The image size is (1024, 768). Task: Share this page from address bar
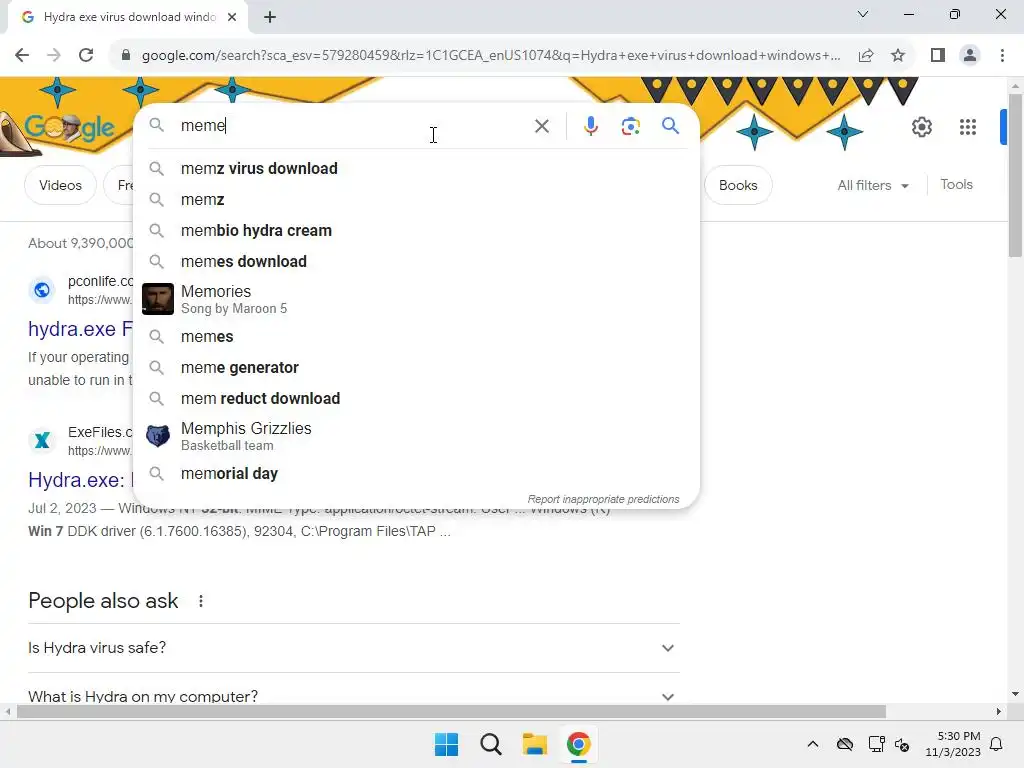pos(866,55)
